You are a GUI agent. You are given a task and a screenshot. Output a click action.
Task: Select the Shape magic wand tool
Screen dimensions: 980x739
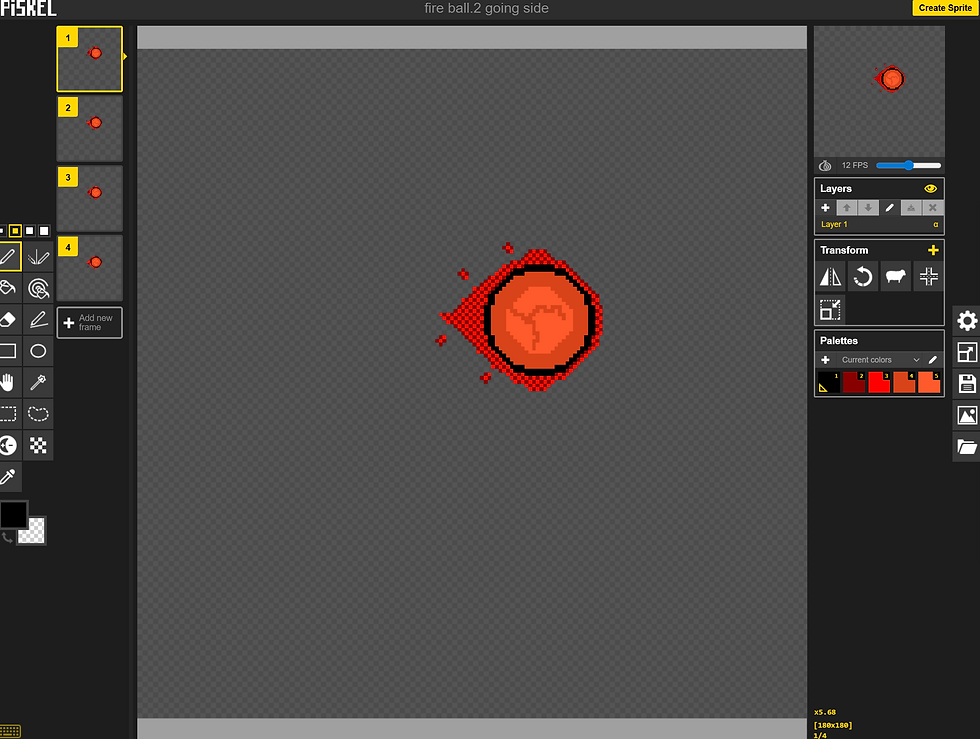38,382
